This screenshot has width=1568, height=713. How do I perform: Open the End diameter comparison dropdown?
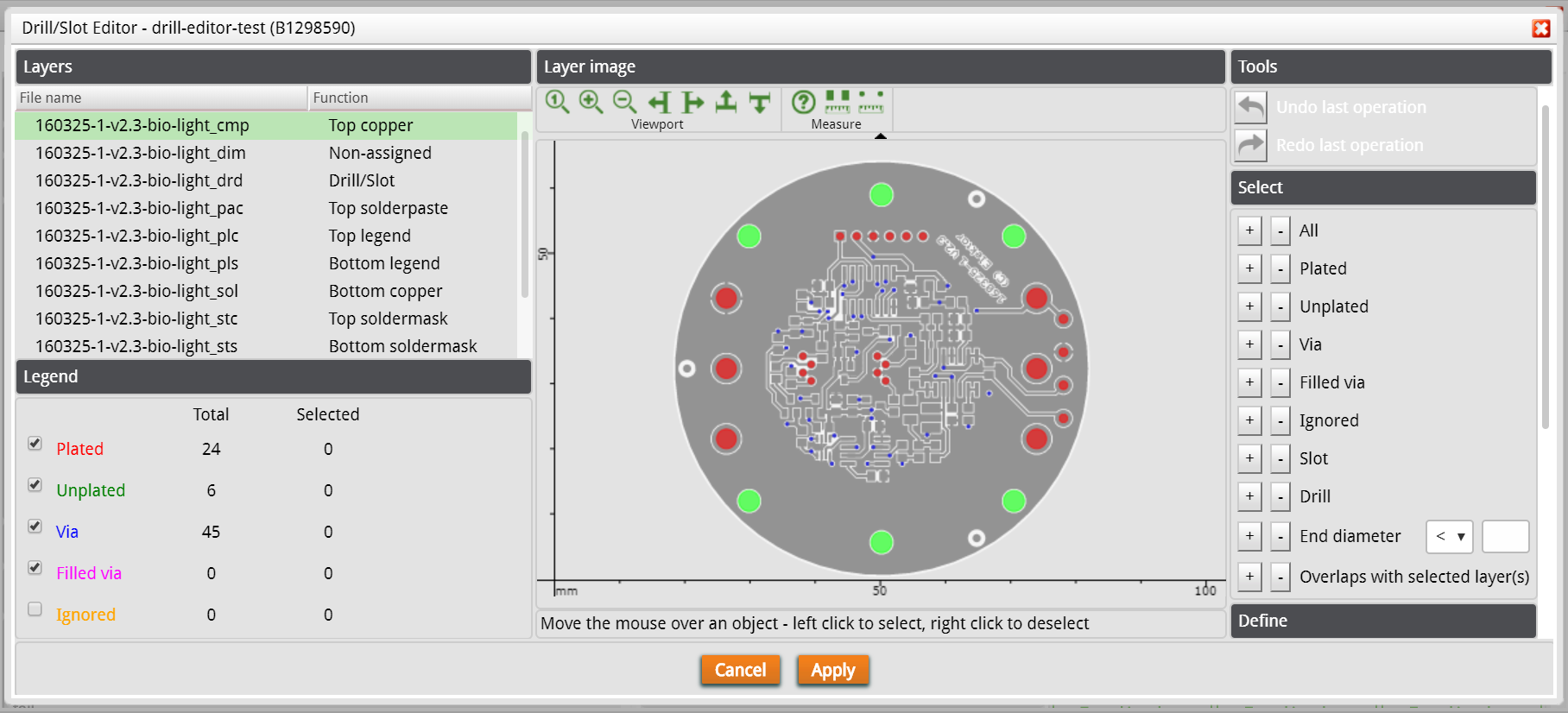point(1450,536)
